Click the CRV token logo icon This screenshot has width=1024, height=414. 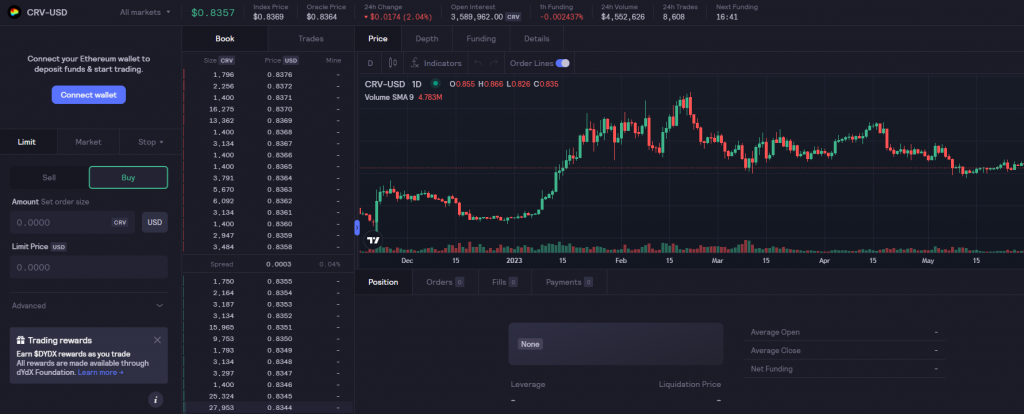click(14, 12)
